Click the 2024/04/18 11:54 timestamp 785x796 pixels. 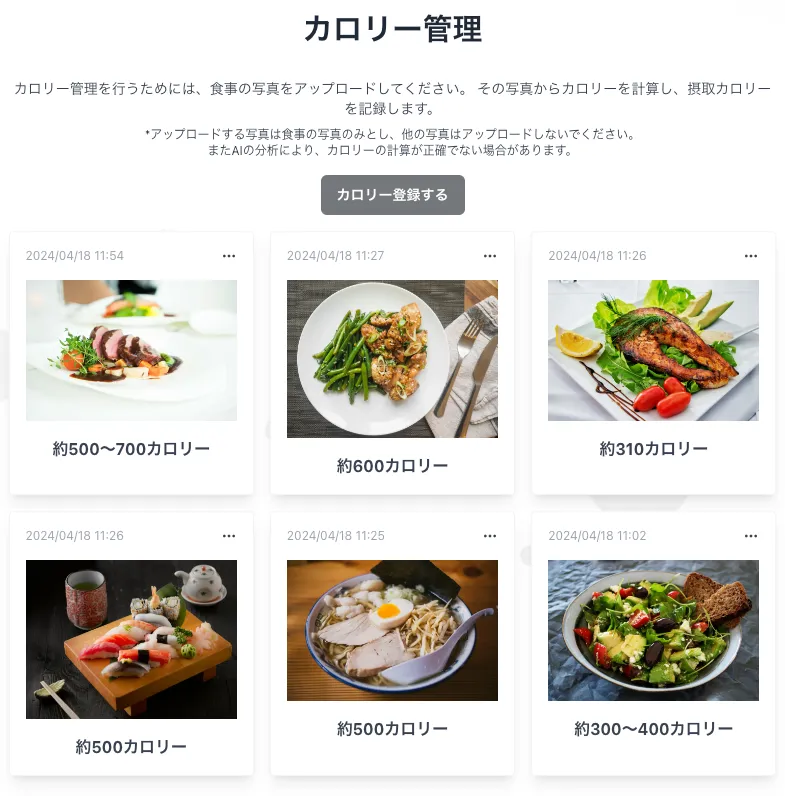[x=75, y=255]
